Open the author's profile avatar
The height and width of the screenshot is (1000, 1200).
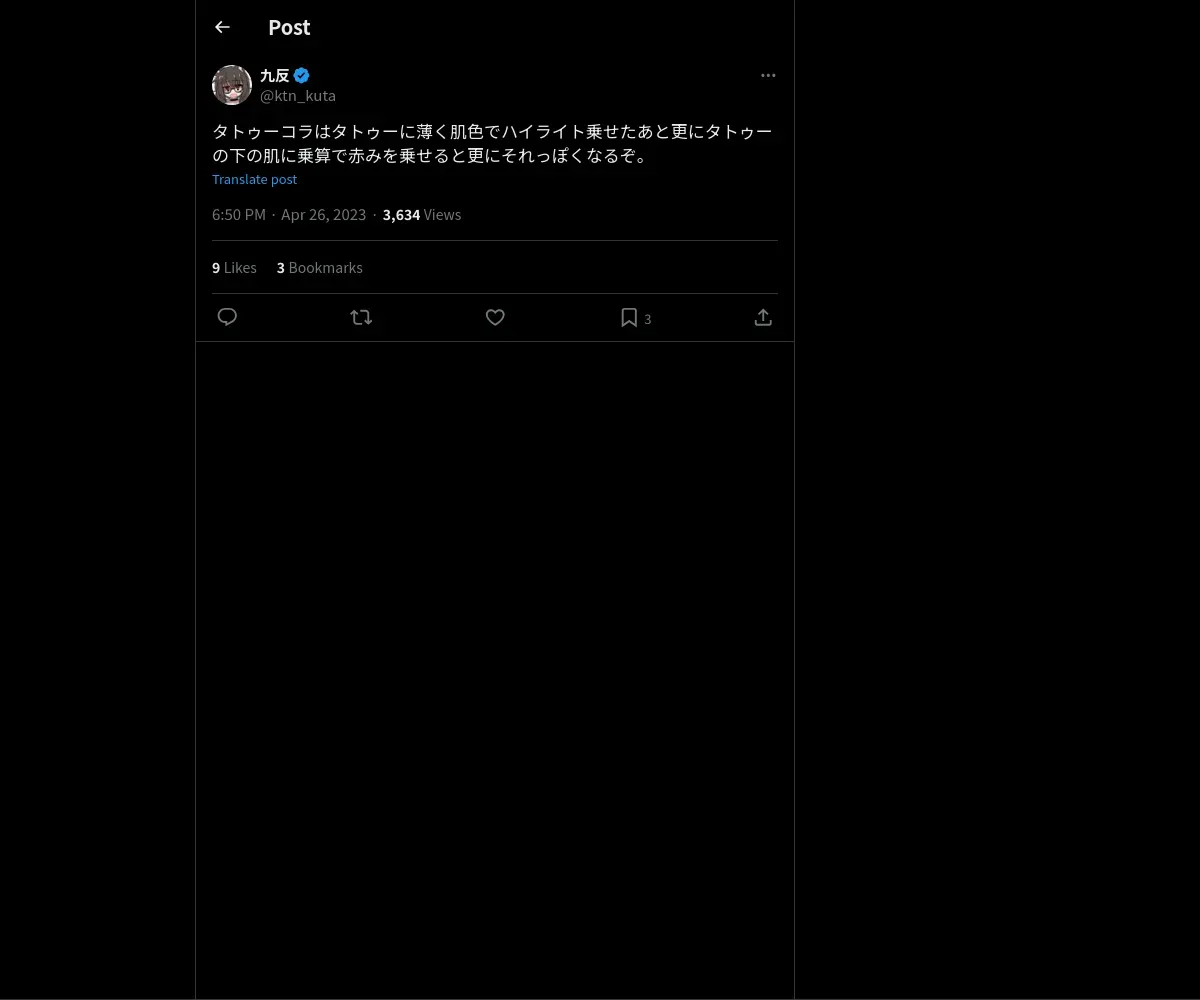(x=232, y=85)
